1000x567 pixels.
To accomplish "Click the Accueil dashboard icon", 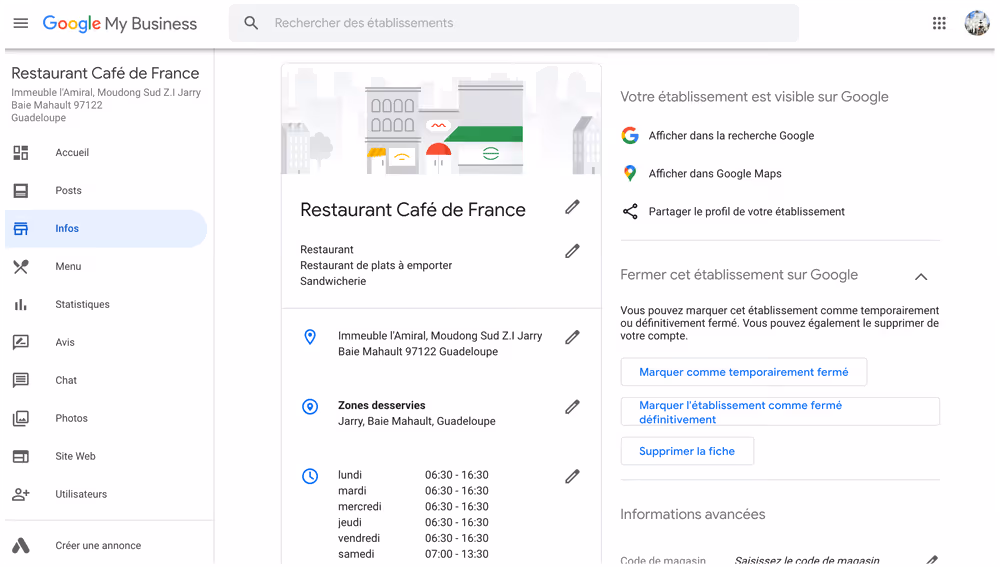I will [21, 152].
